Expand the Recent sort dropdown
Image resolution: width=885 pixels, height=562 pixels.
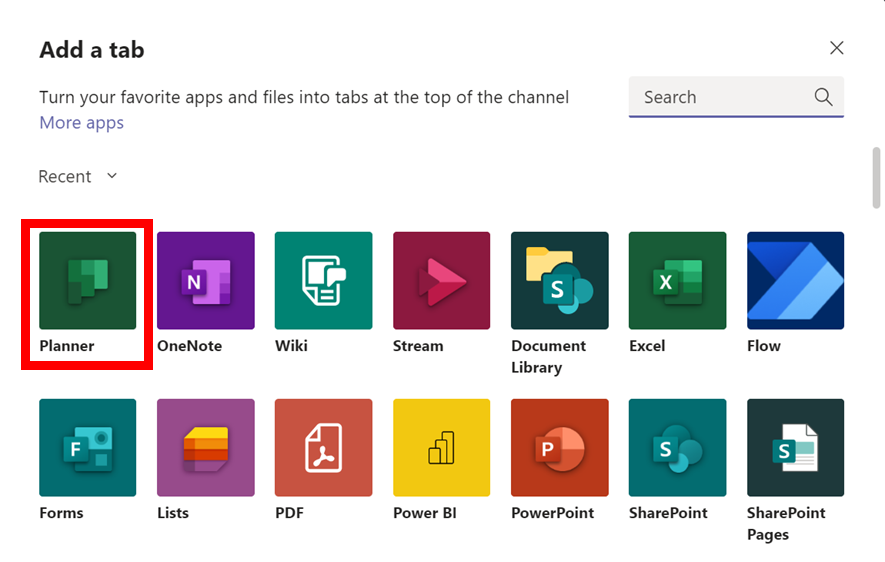[78, 177]
